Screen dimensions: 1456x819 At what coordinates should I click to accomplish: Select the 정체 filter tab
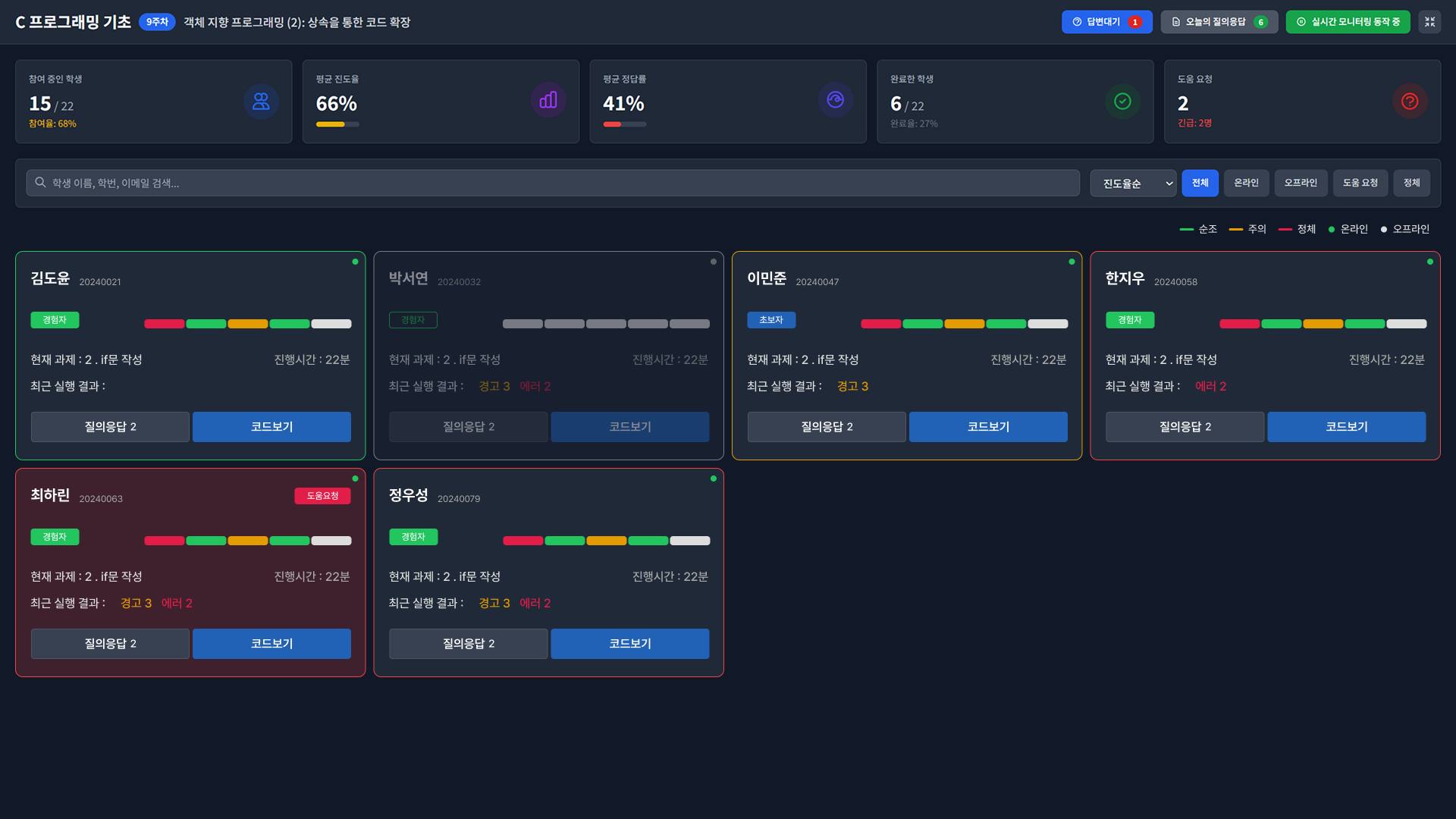click(1410, 183)
